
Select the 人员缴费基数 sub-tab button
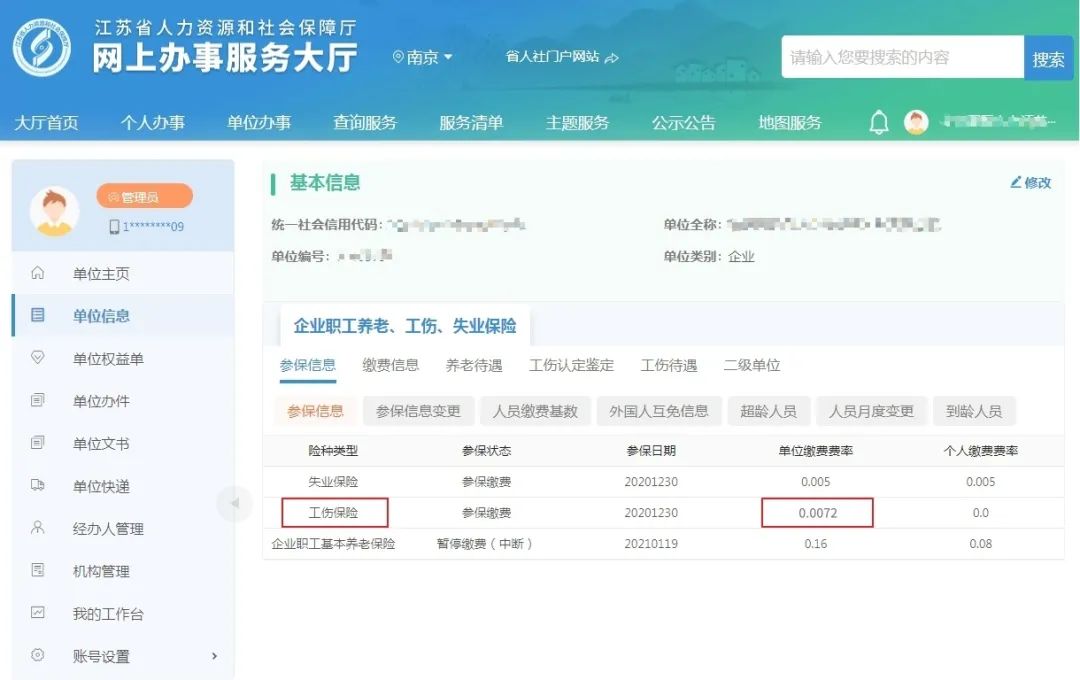(535, 411)
